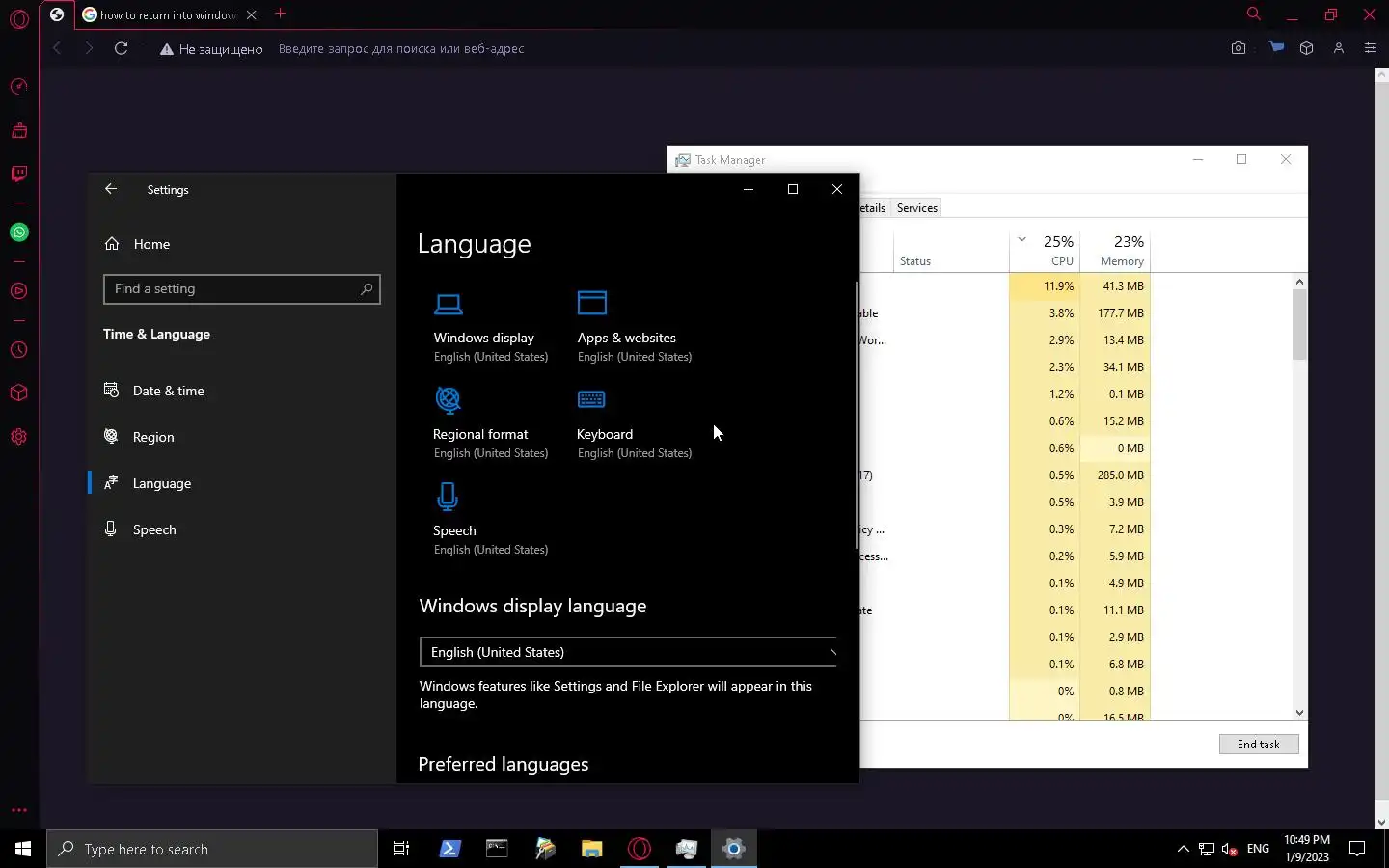Screen dimensions: 1389x868
Task: Reload the page in Opera
Action: pos(121,48)
